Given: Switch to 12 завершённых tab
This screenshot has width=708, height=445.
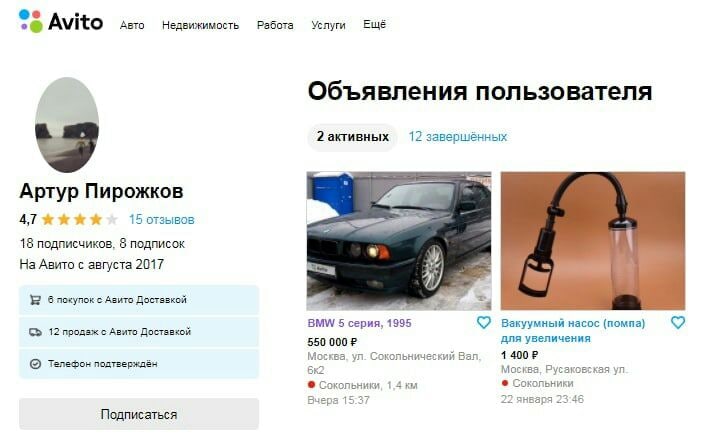Looking at the screenshot, I should (458, 137).
